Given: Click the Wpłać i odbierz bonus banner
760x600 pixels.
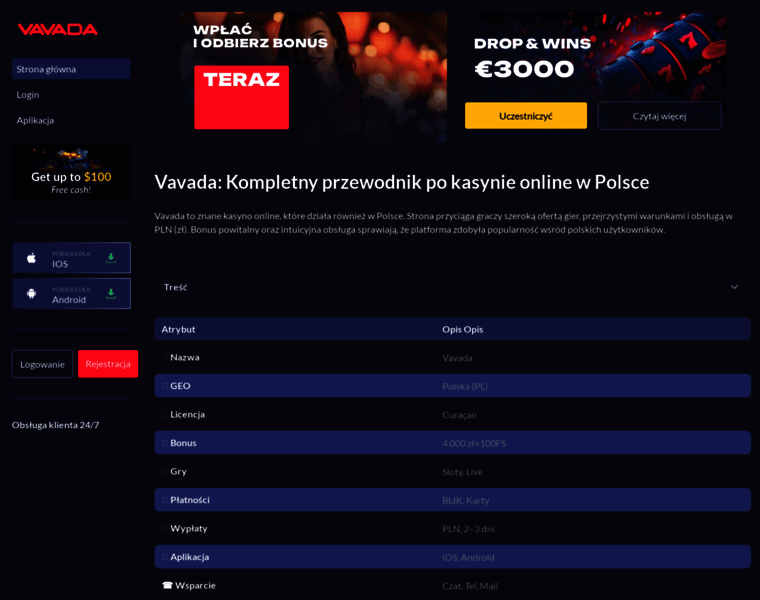Looking at the screenshot, I should click(x=313, y=77).
